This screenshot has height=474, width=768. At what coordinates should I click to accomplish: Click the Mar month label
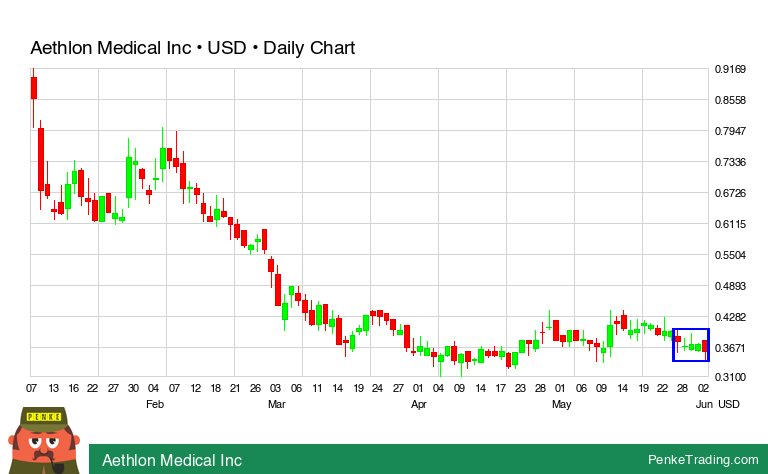(277, 404)
